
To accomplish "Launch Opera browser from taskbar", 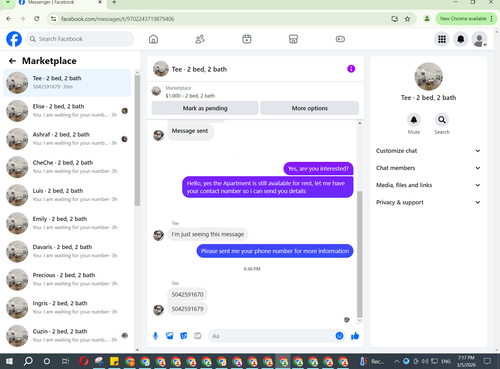I will [84, 361].
